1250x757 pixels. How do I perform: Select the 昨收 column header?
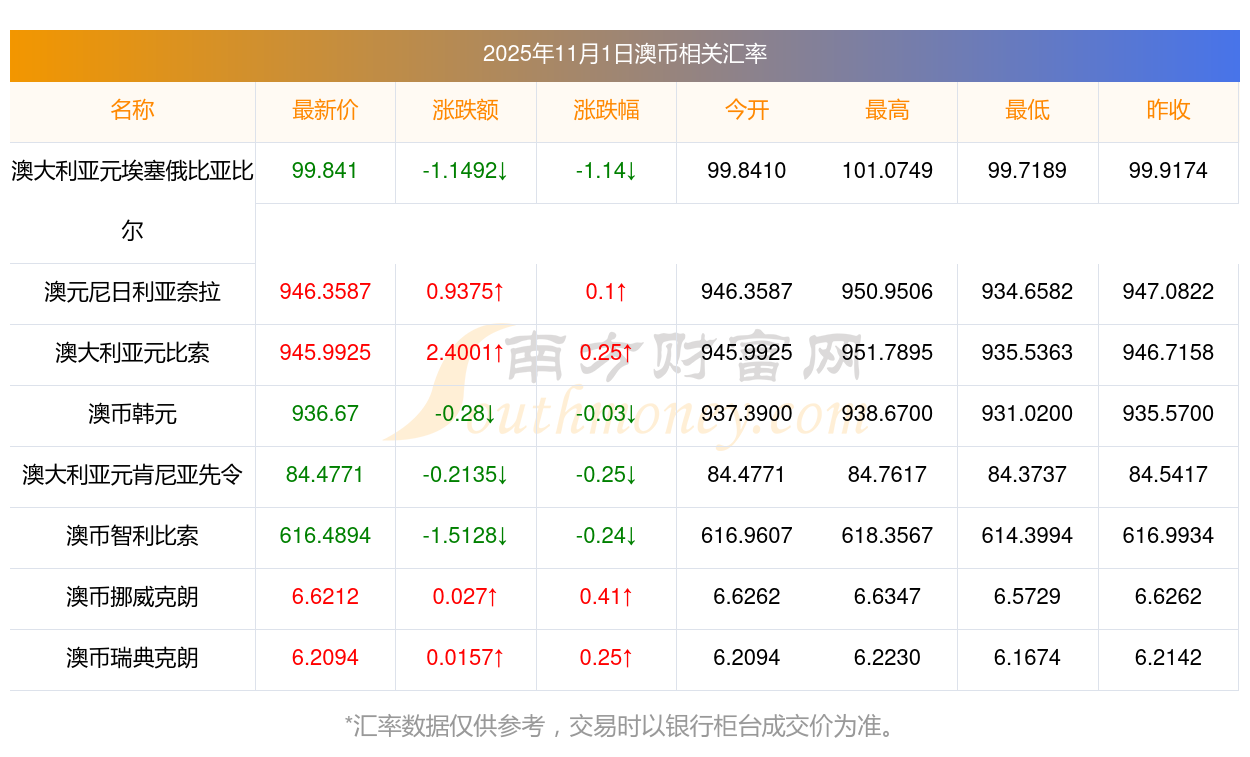click(1168, 110)
